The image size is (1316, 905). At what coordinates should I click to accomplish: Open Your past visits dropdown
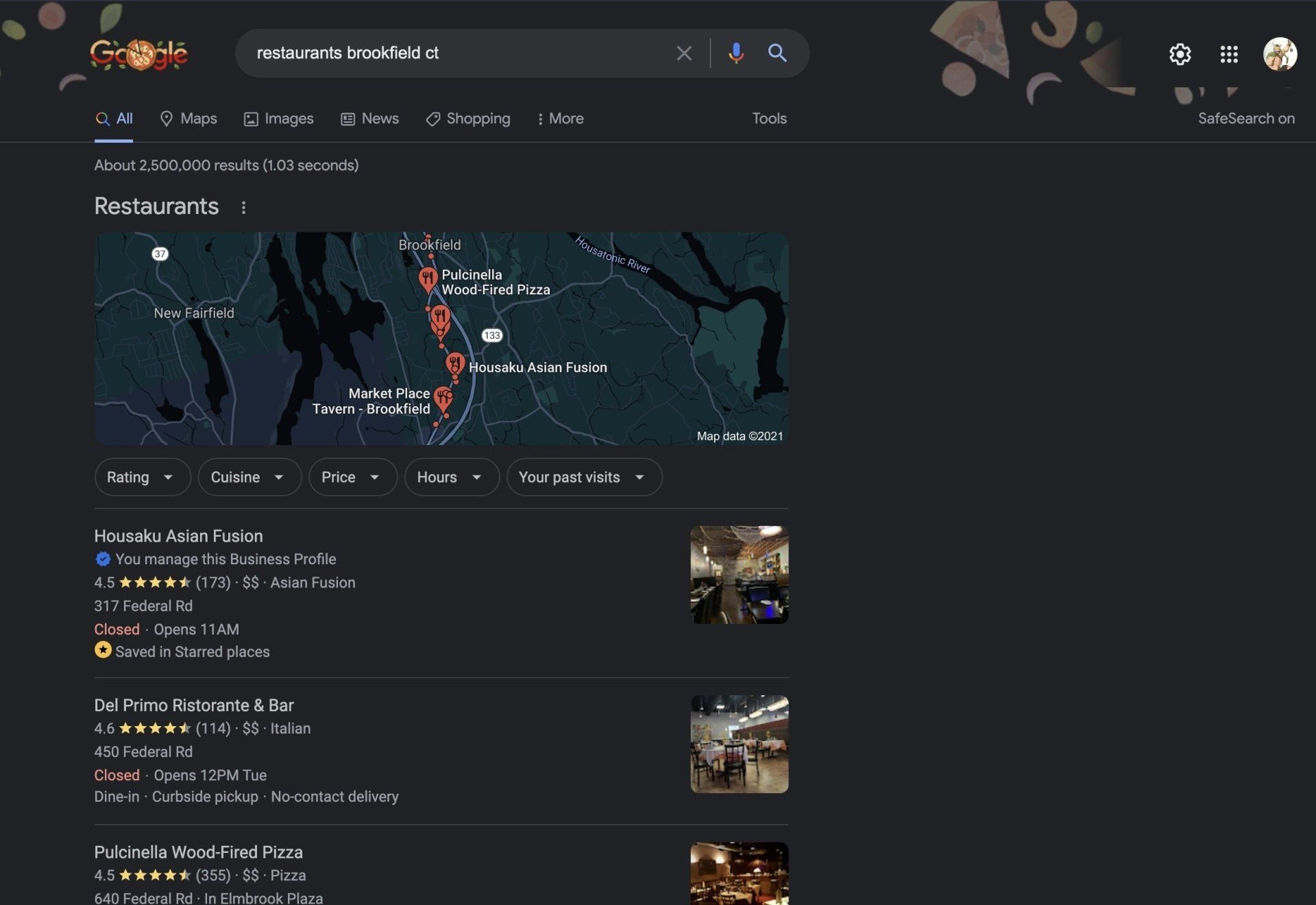pyautogui.click(x=583, y=477)
